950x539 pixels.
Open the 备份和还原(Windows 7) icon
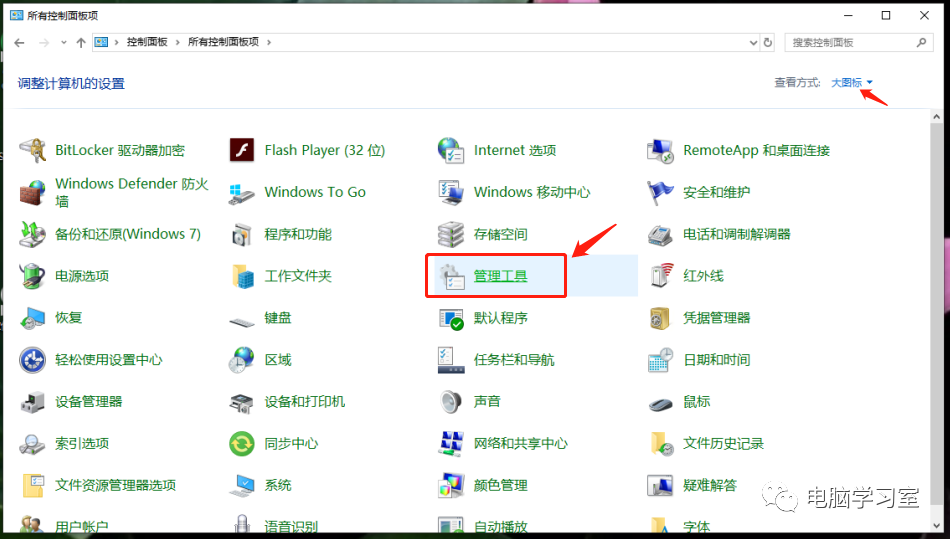pyautogui.click(x=33, y=234)
